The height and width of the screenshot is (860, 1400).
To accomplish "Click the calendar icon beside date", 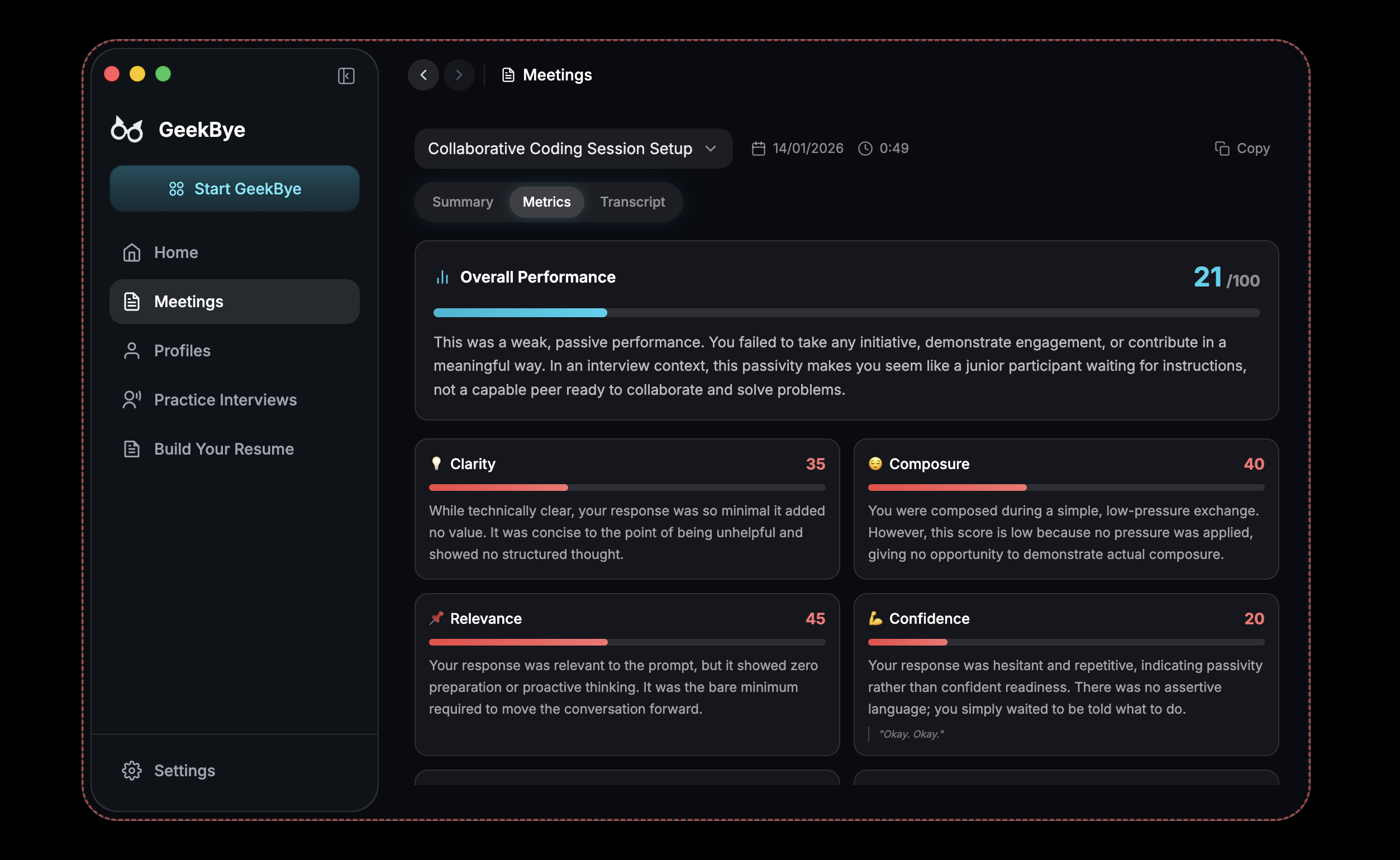I will click(x=758, y=149).
